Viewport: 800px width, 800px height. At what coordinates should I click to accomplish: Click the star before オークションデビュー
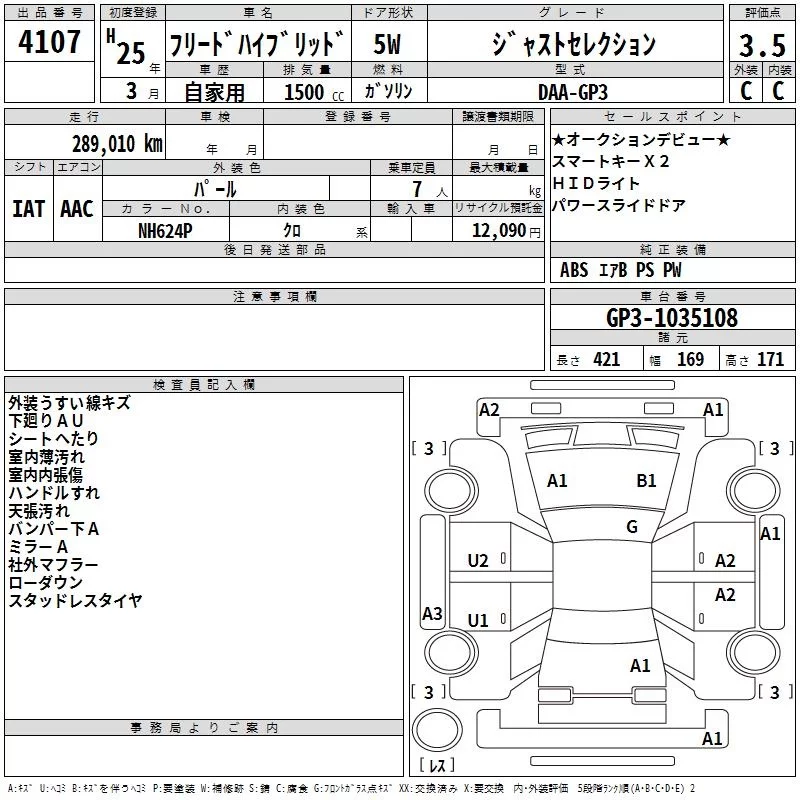559,140
